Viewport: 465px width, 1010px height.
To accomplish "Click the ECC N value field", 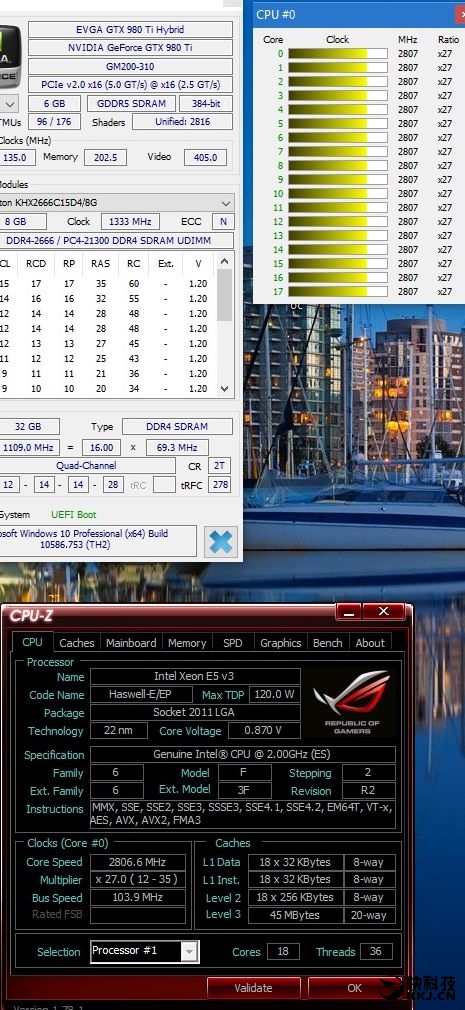I will point(223,221).
